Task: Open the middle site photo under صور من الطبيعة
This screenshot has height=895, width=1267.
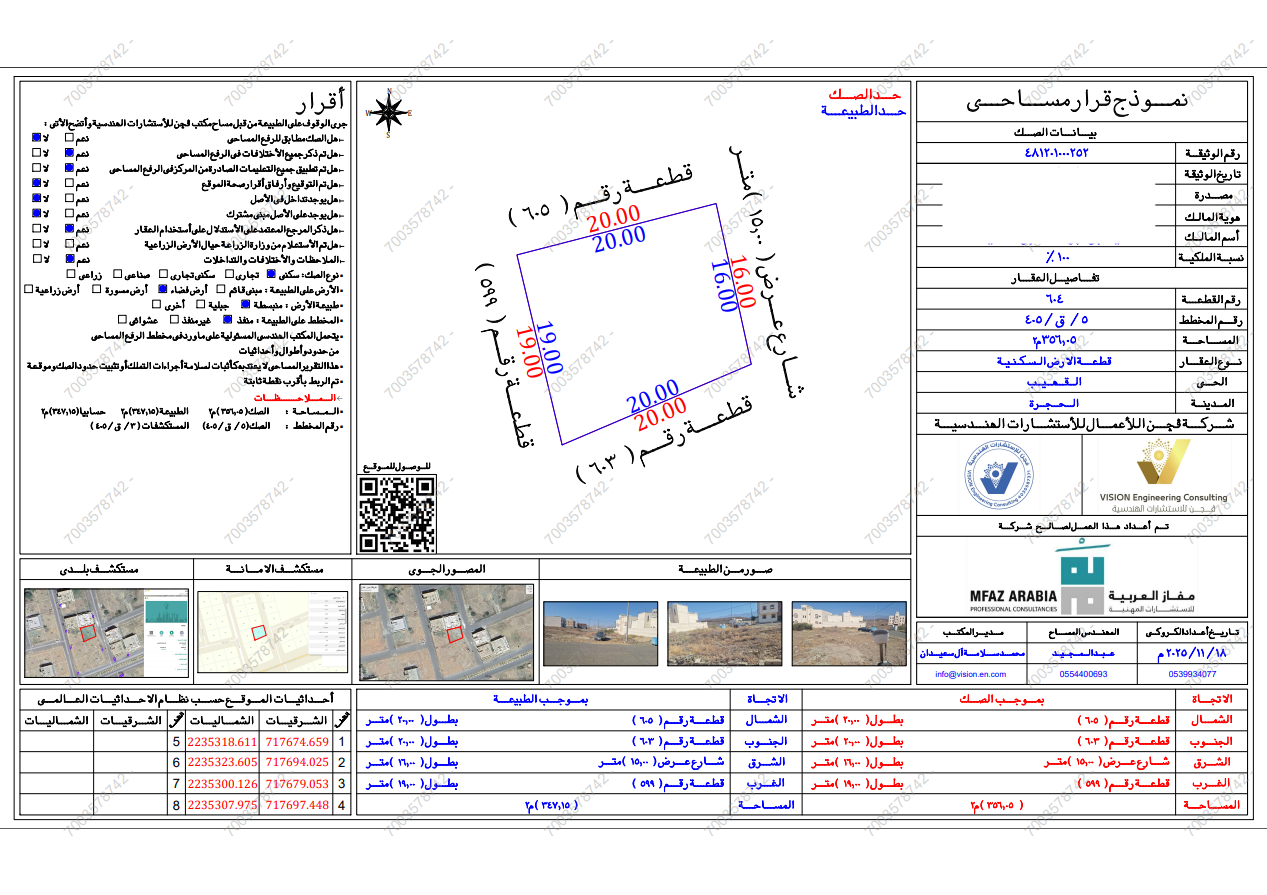Action: pos(724,632)
